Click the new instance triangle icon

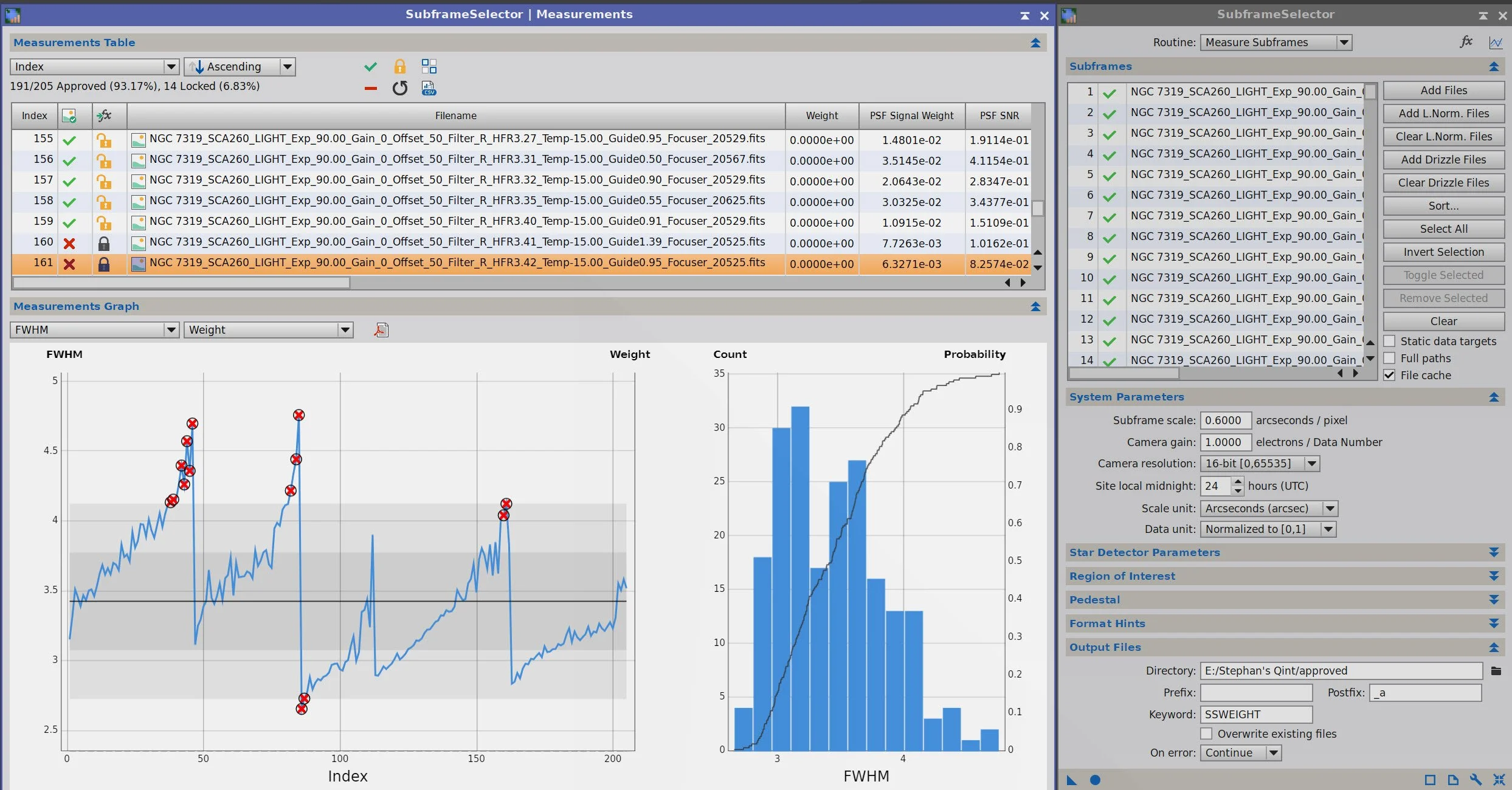tap(1072, 780)
